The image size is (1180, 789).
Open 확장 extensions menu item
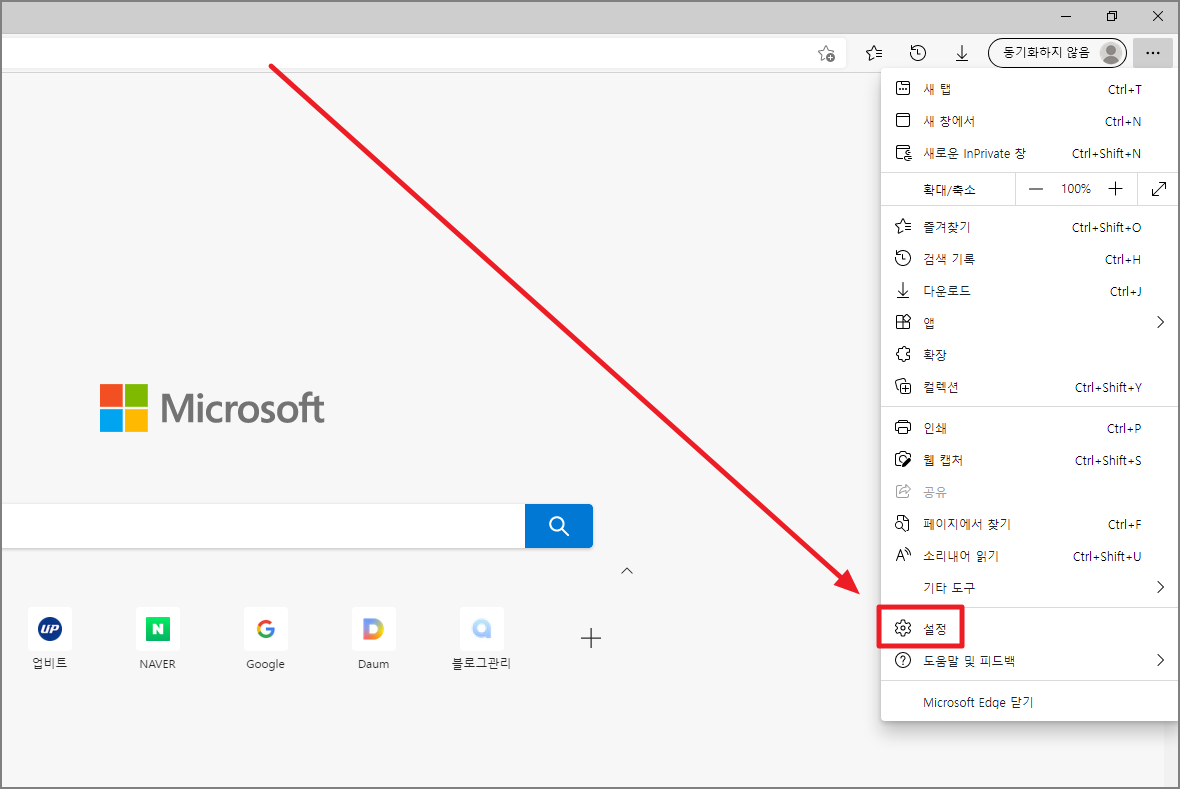coord(1028,355)
